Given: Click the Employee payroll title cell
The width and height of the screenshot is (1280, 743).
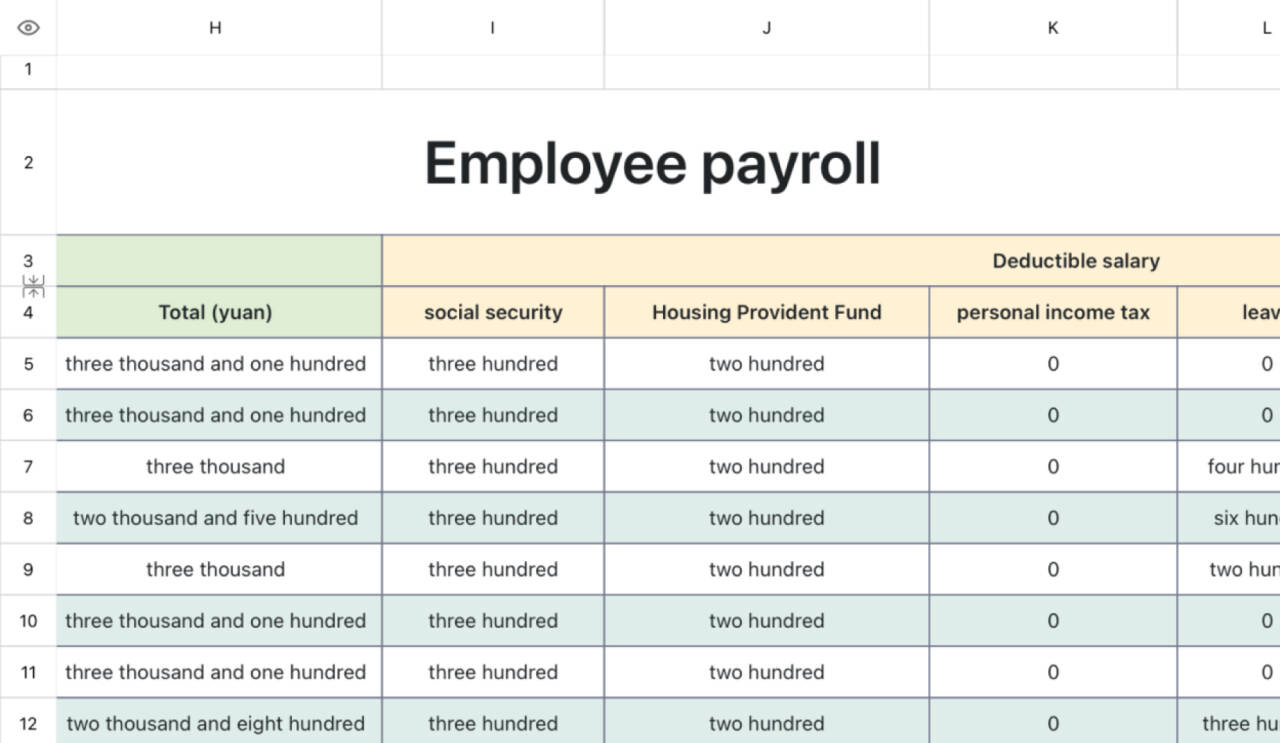Looking at the screenshot, I should tap(653, 163).
